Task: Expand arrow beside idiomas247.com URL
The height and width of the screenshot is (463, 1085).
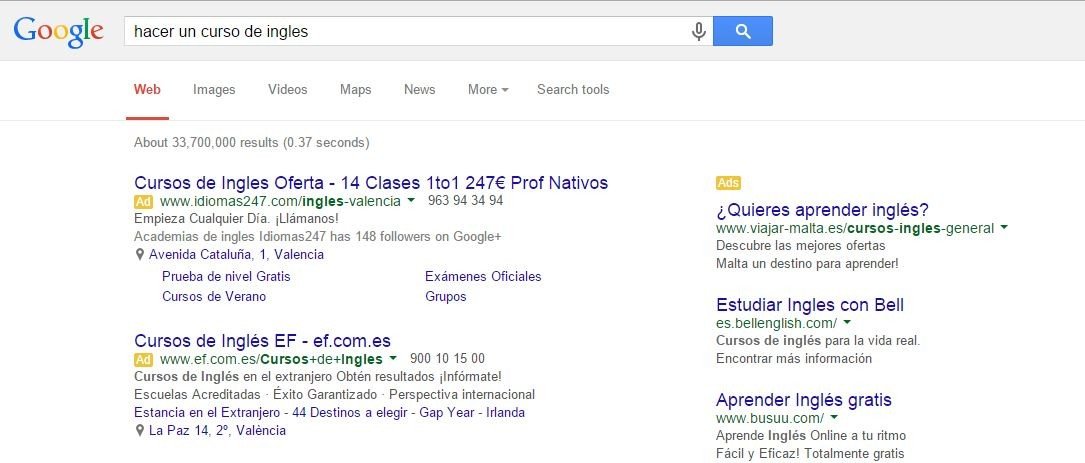Action: (411, 201)
